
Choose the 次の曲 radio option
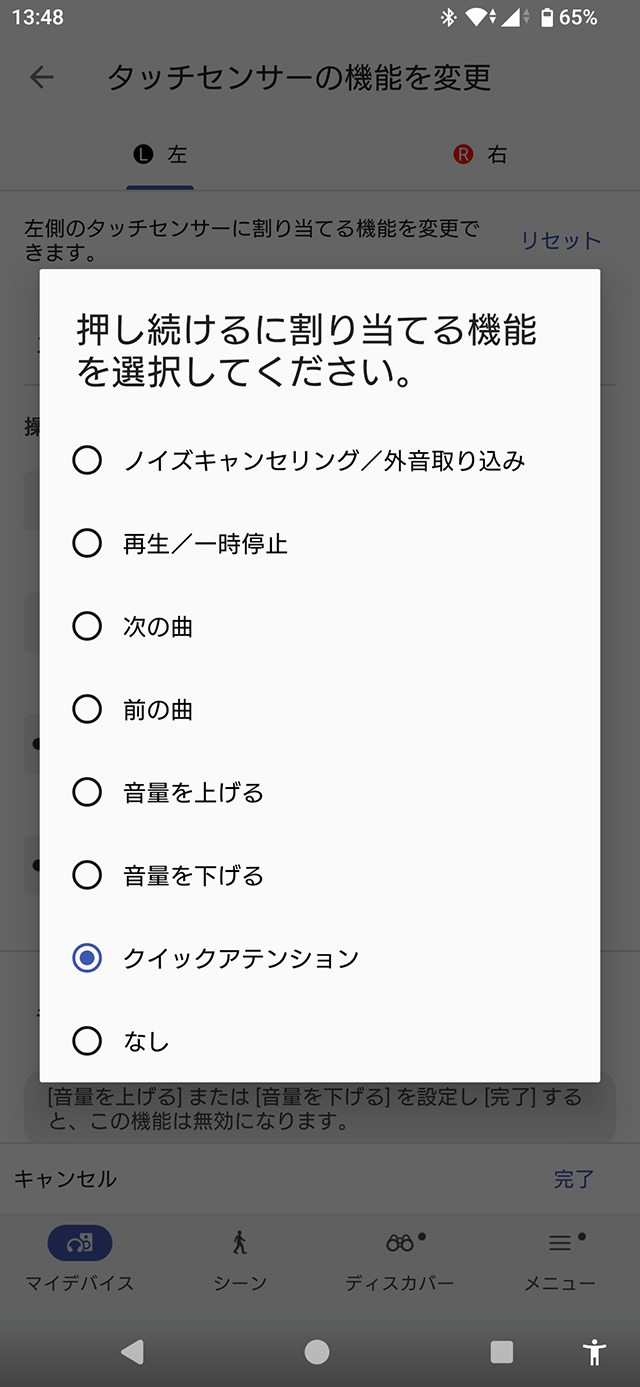(x=88, y=627)
